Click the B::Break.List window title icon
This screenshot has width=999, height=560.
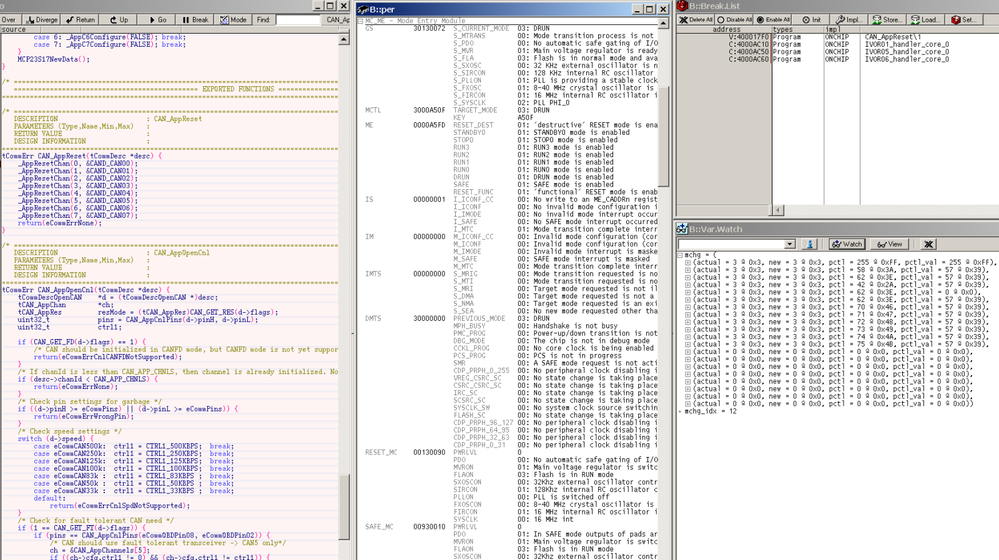point(682,6)
